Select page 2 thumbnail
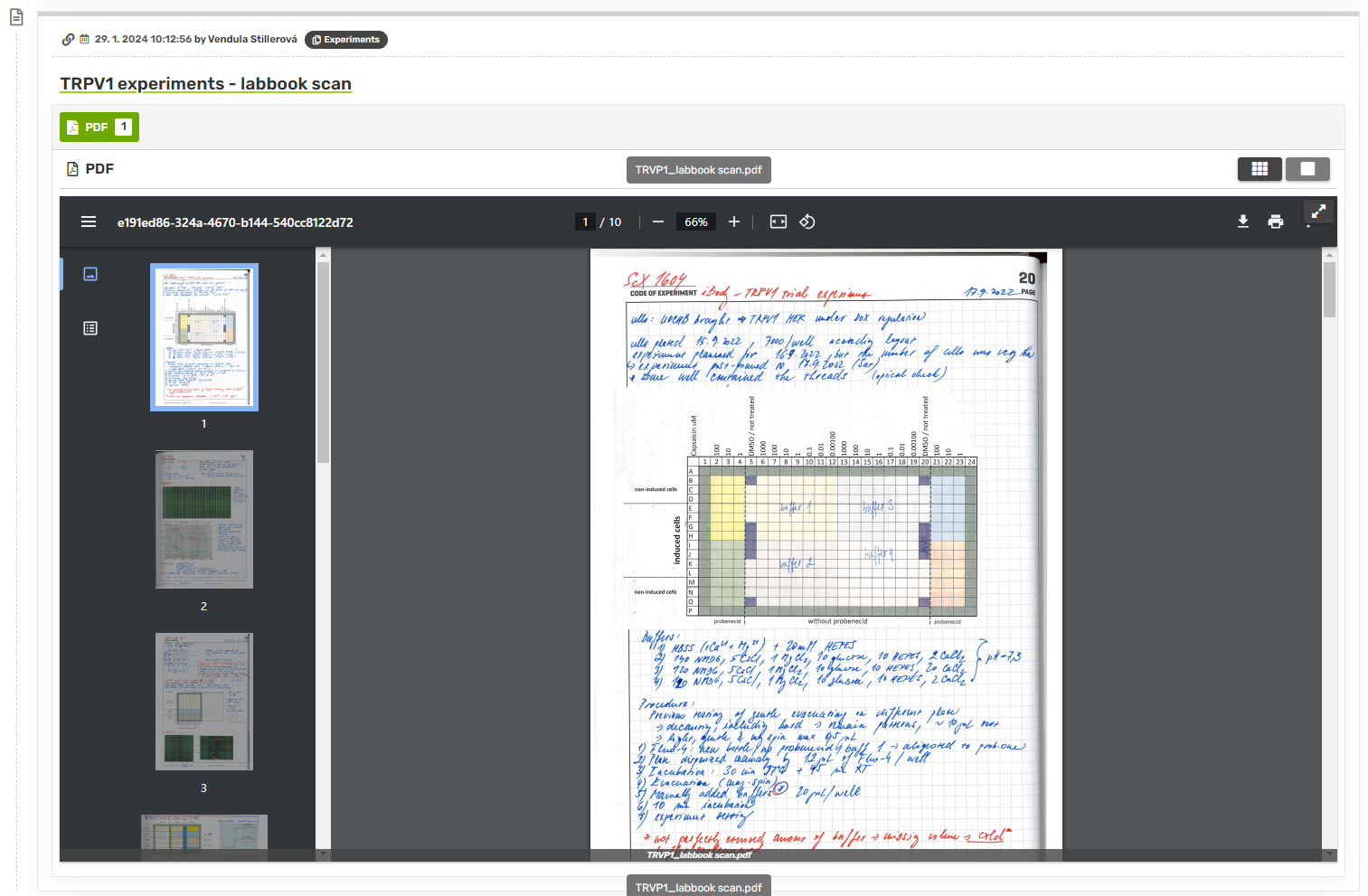The width and height of the screenshot is (1368, 896). coord(203,520)
